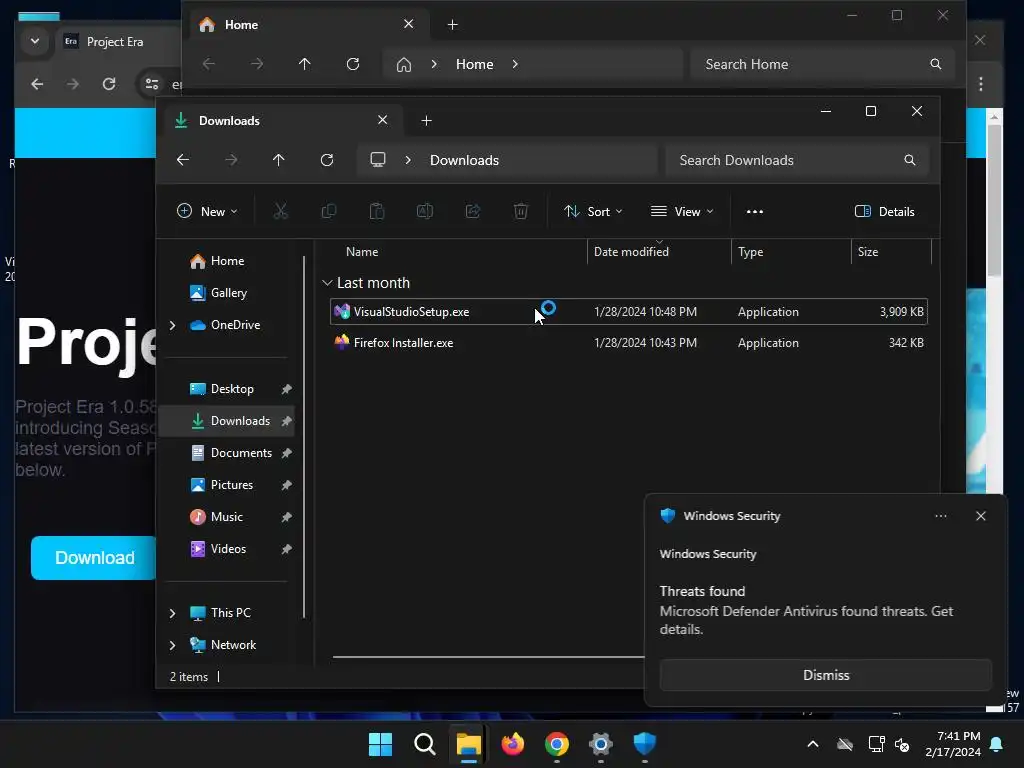Open the View dropdown menu
This screenshot has width=1024, height=768.
[x=682, y=212]
